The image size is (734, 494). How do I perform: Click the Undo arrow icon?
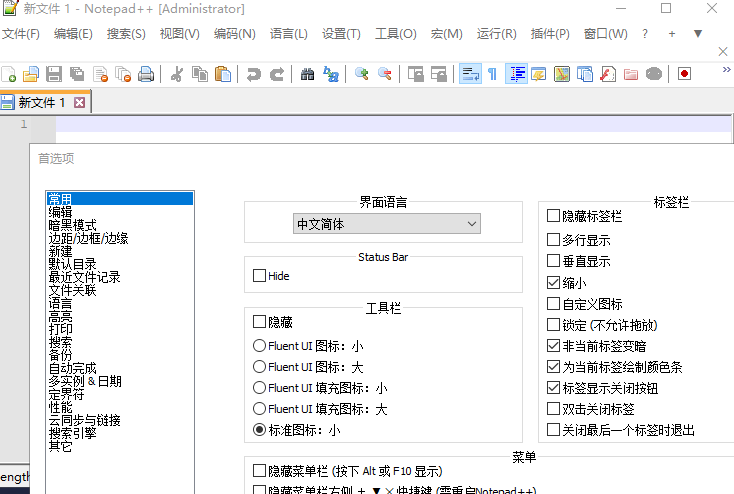pos(254,74)
